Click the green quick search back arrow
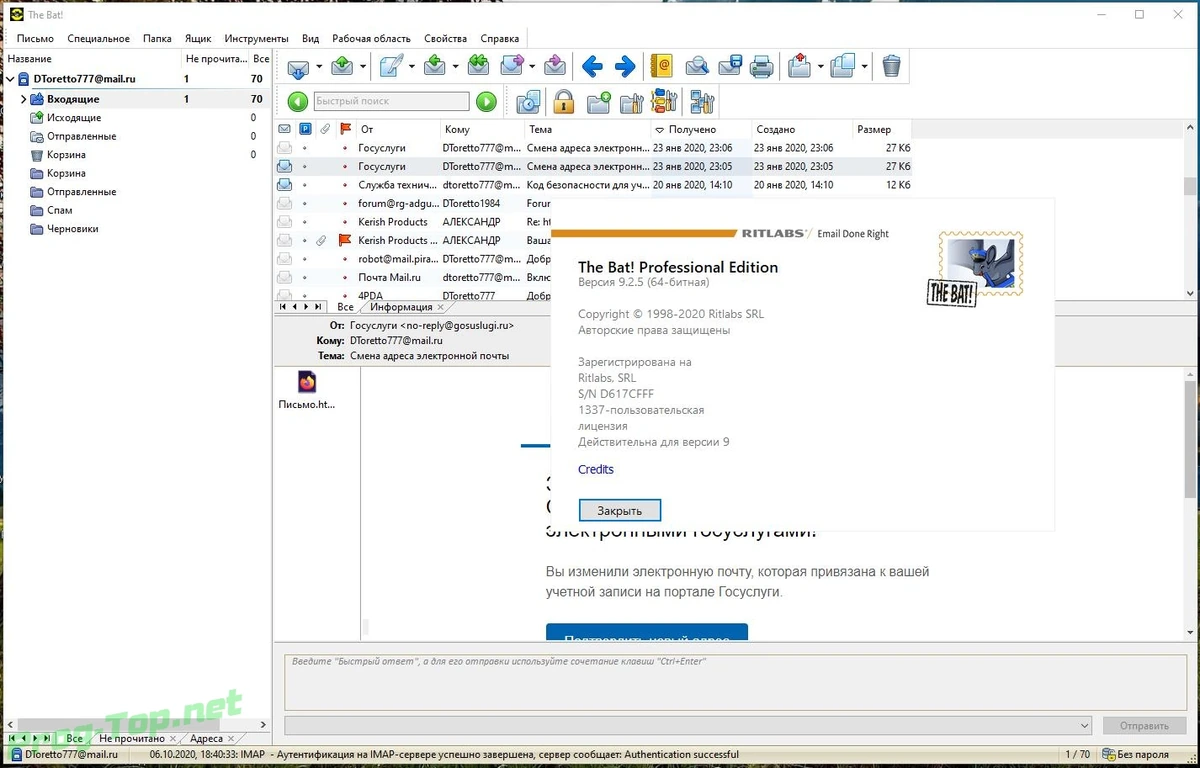 [x=297, y=101]
